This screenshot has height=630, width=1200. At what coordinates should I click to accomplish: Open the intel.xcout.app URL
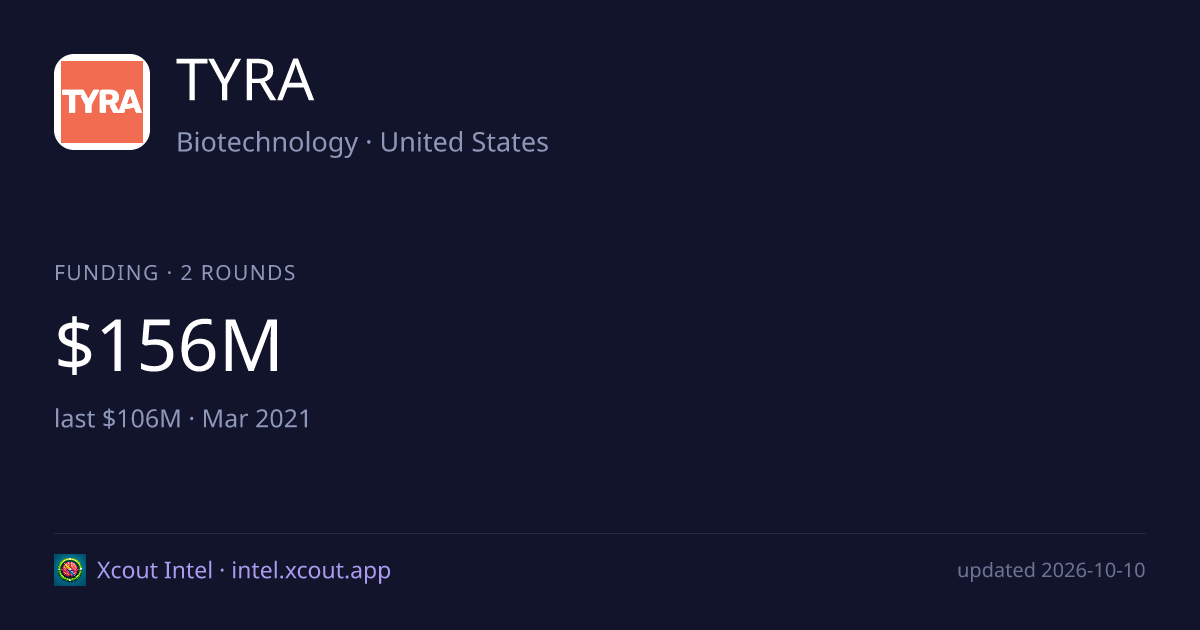click(311, 571)
